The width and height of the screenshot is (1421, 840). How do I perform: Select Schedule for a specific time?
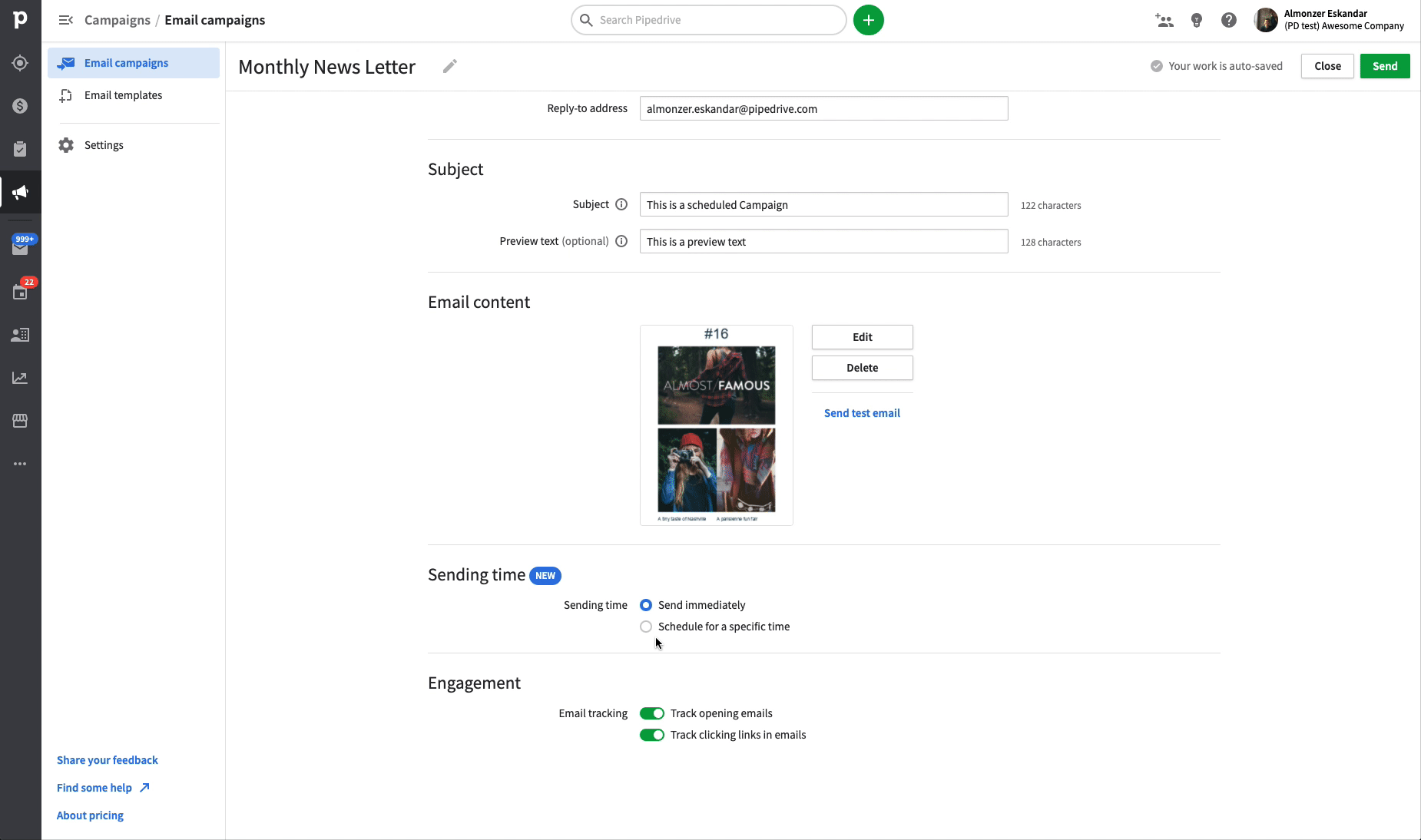[646, 627]
